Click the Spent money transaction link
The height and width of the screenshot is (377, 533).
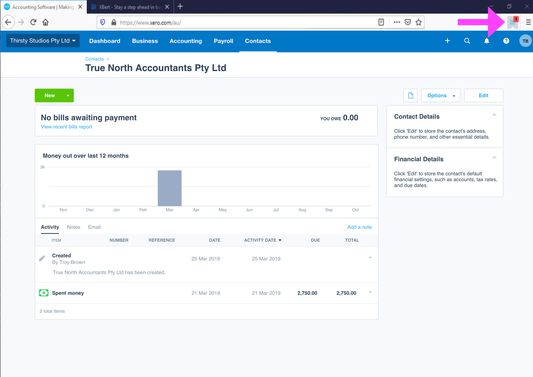click(68, 293)
